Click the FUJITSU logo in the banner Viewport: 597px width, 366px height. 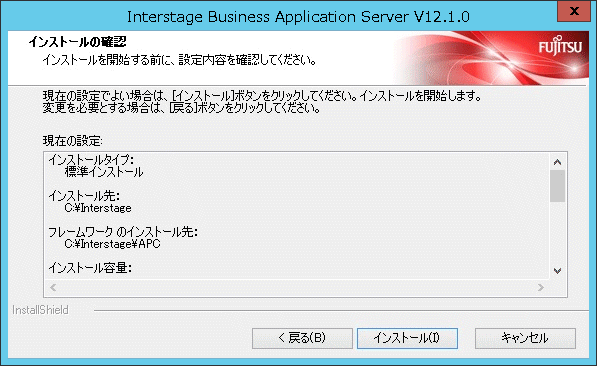[560, 46]
